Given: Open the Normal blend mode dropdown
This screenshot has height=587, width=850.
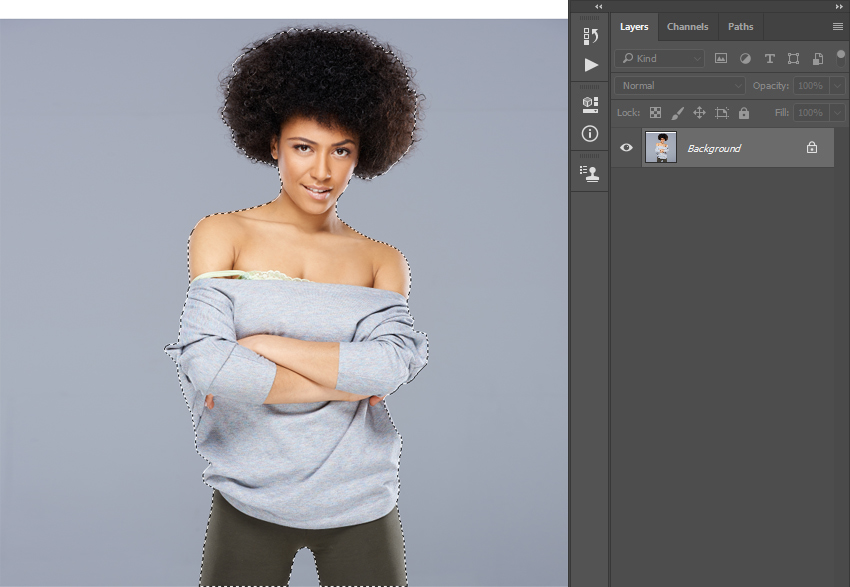Looking at the screenshot, I should [x=680, y=86].
